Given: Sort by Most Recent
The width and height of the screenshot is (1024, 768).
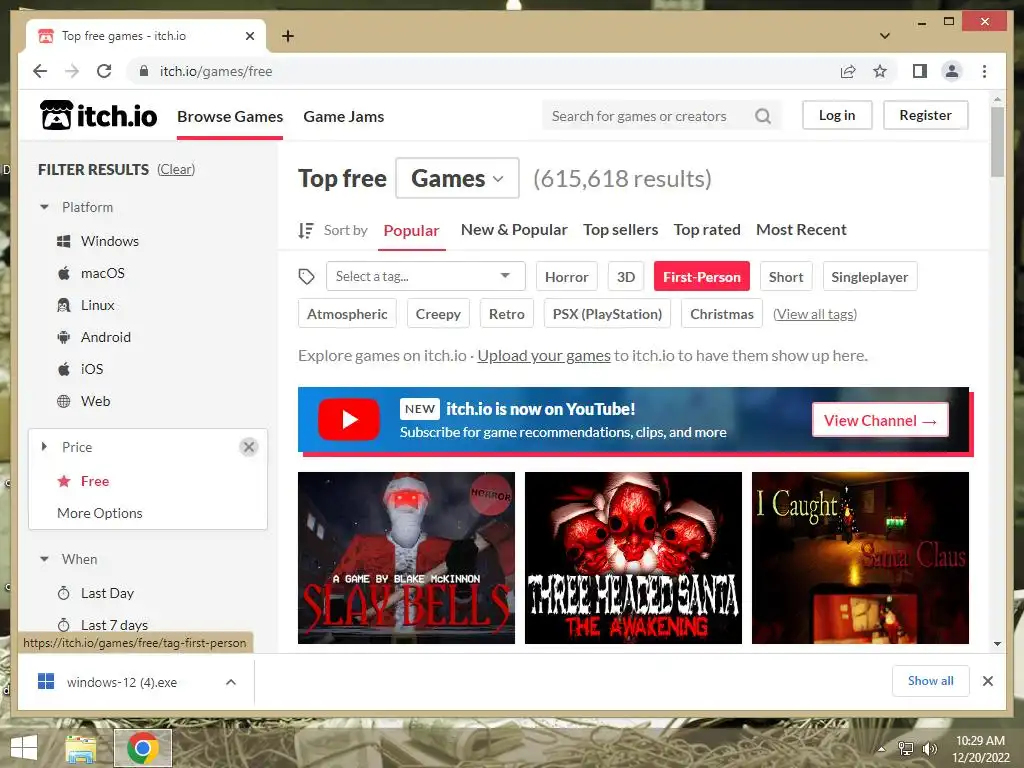Looking at the screenshot, I should [801, 230].
